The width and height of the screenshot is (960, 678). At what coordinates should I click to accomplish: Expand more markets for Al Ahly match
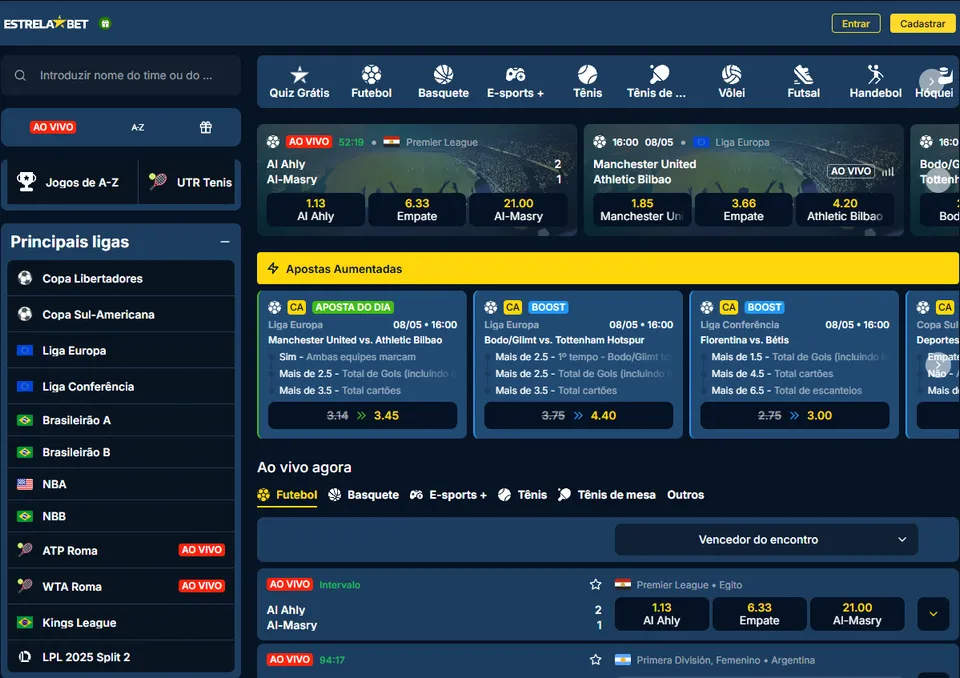pos(933,614)
